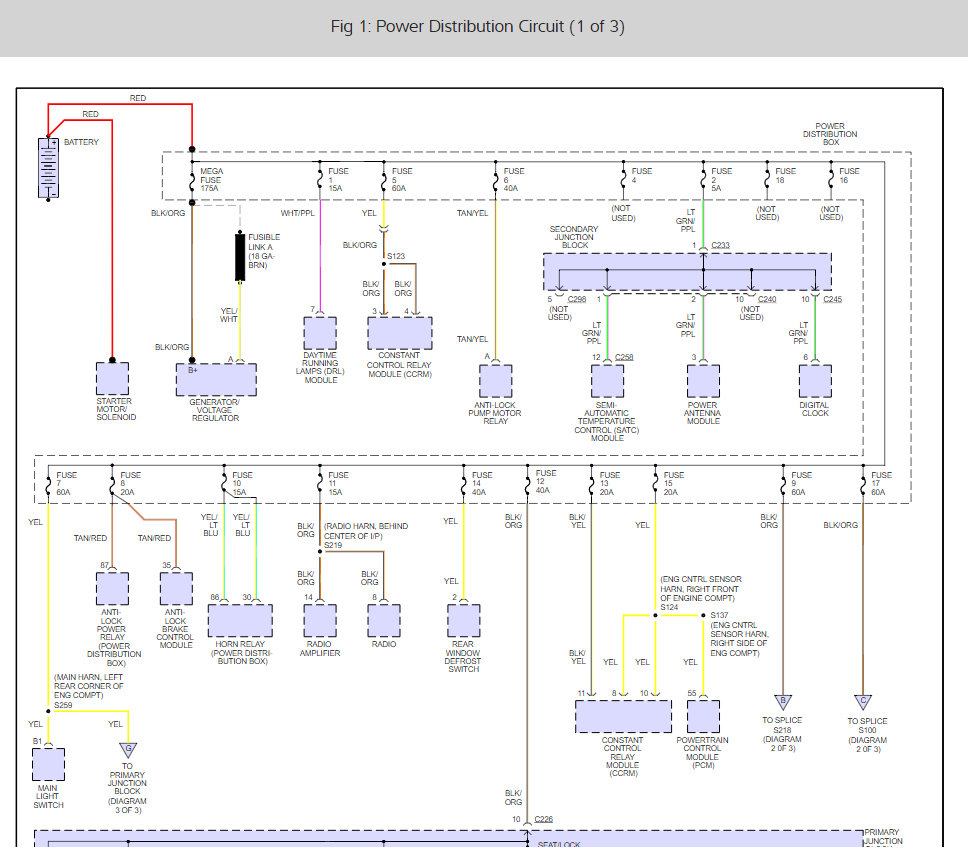Screen dimensions: 968x860
Task: Click the Fusible Link A black bar
Action: (x=240, y=257)
